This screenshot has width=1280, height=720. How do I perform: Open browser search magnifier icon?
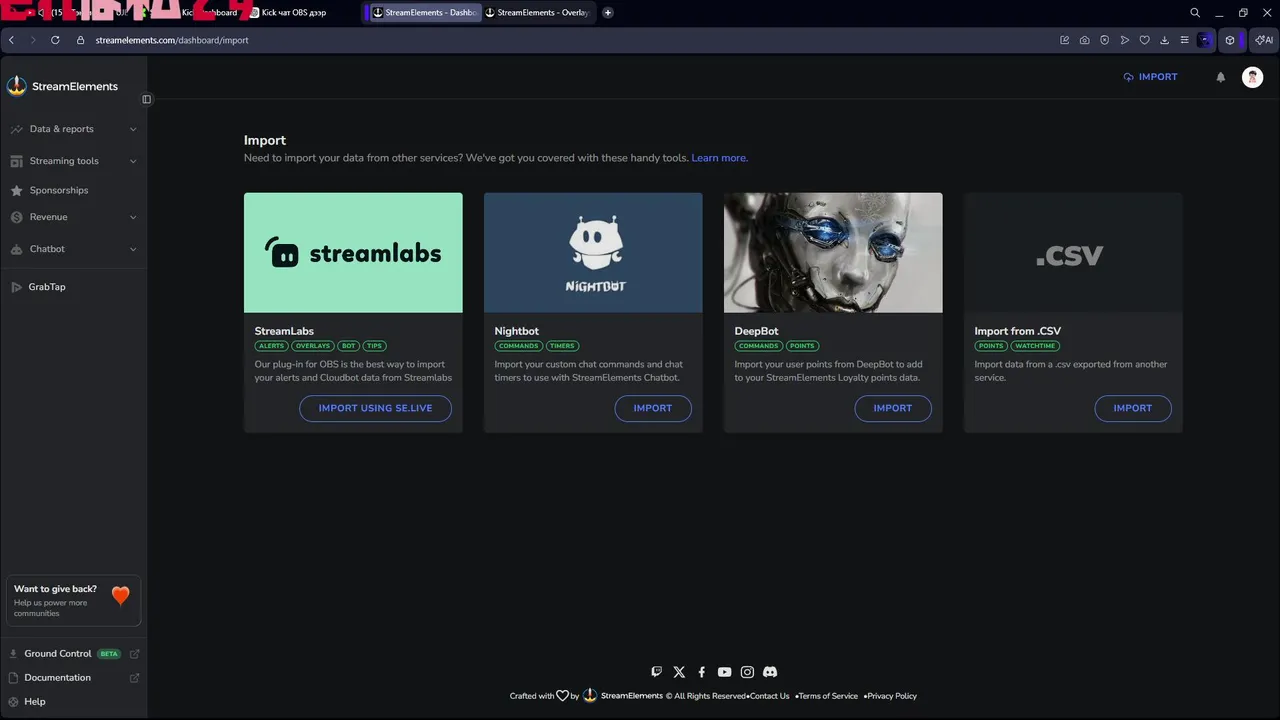click(1195, 13)
